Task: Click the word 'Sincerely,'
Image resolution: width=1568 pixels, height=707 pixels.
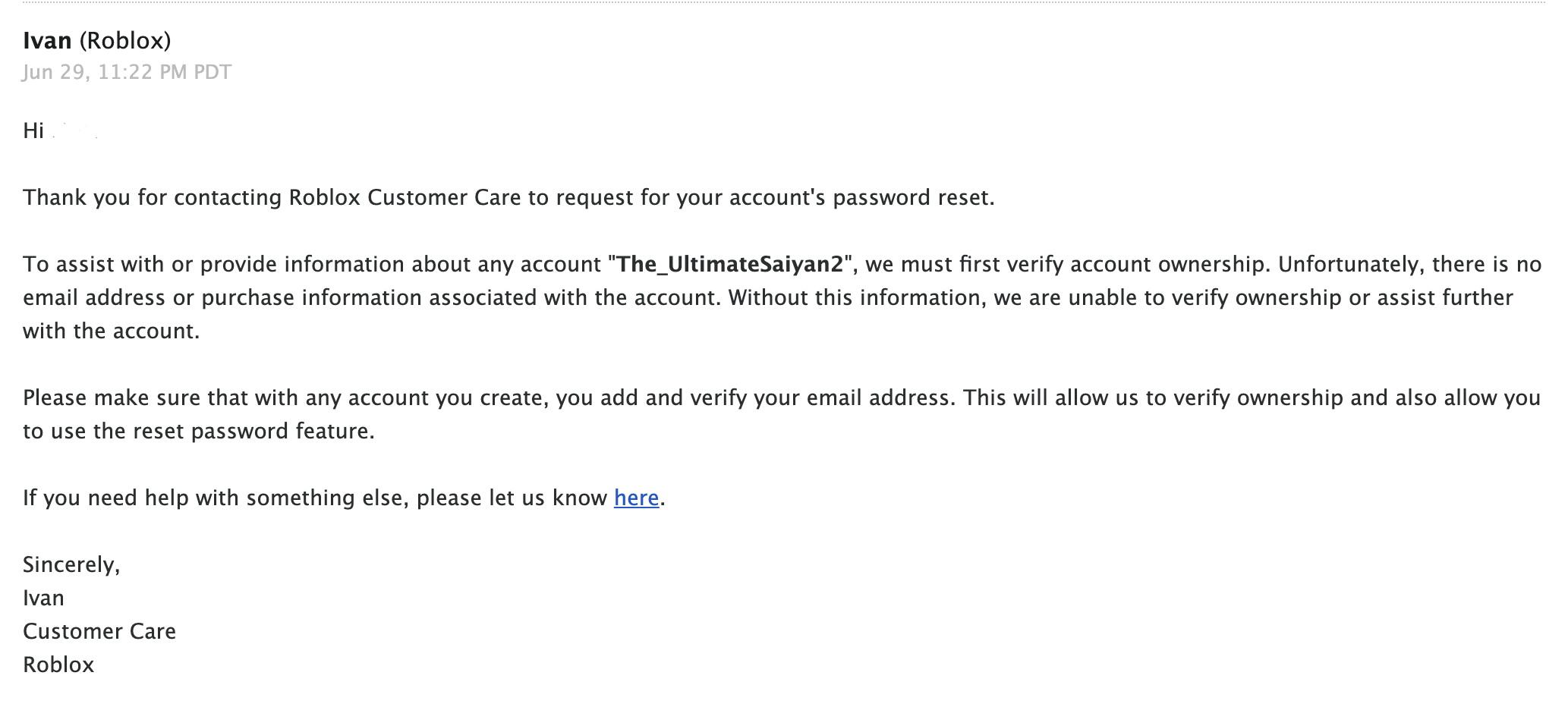Action: coord(71,564)
